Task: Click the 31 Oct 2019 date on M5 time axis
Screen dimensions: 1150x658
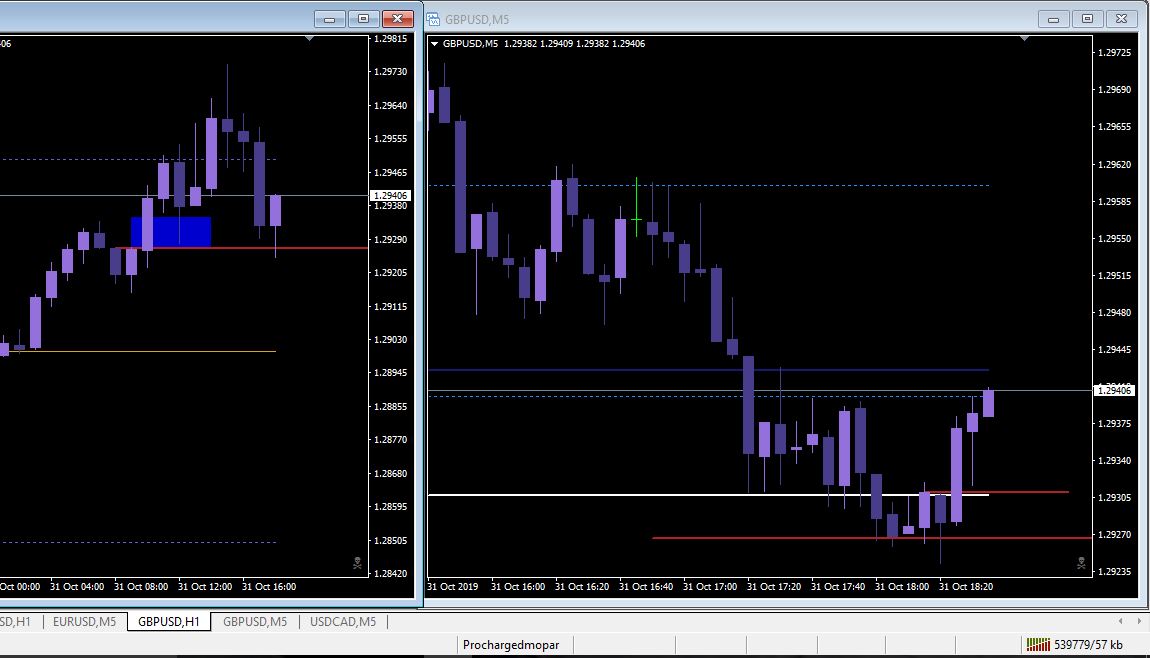Action: 452,587
